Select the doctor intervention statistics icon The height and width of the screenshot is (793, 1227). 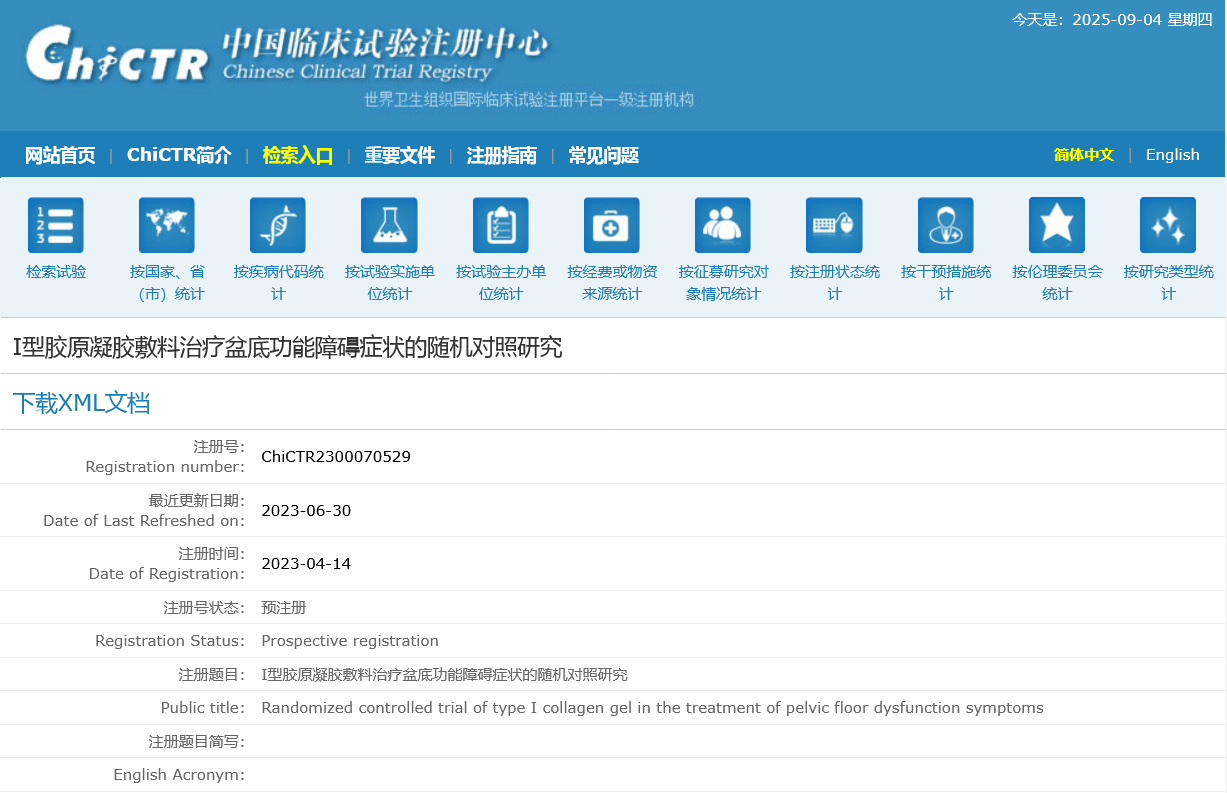point(945,225)
